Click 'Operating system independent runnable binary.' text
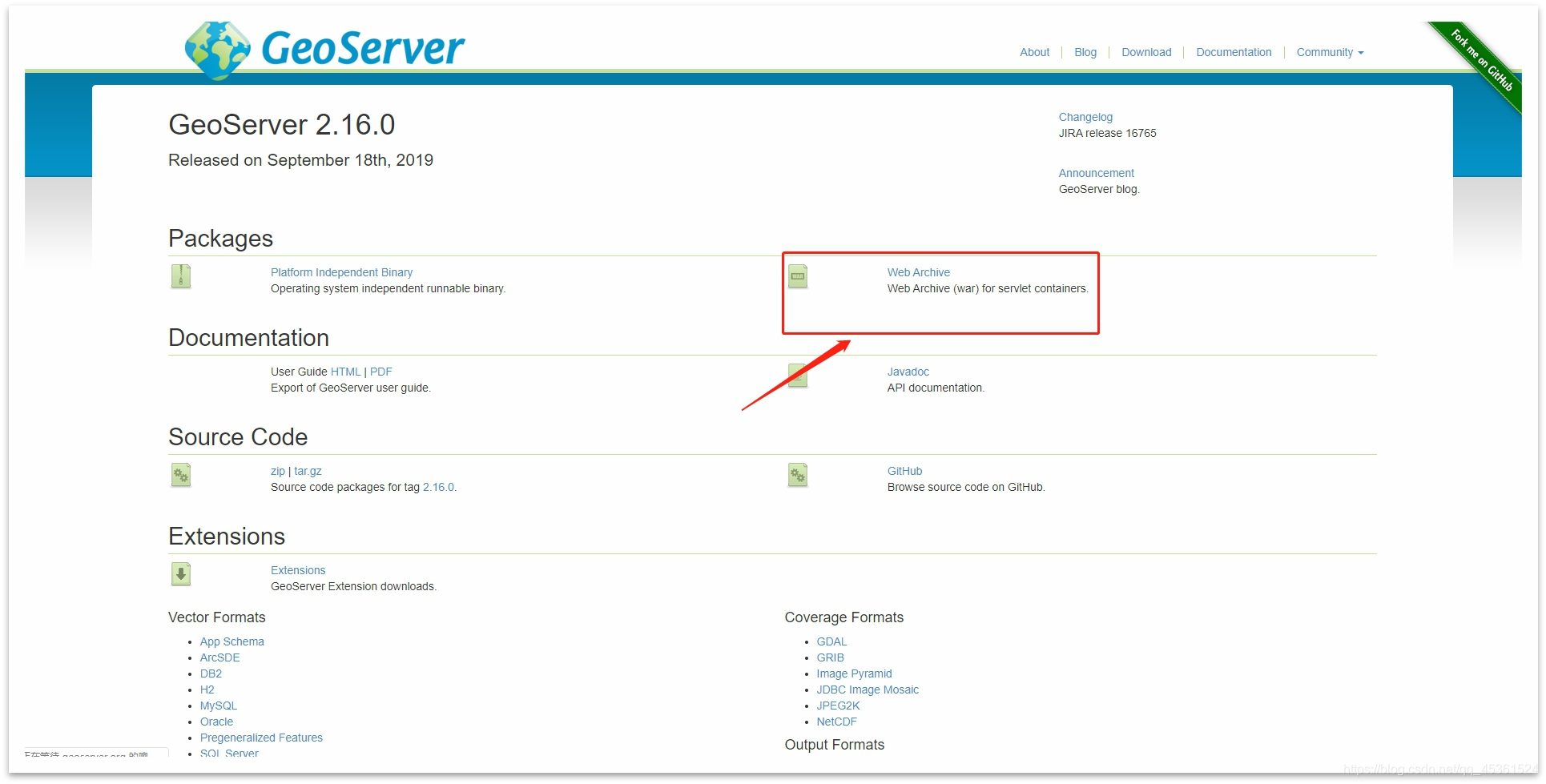1546x784 pixels. [x=388, y=288]
